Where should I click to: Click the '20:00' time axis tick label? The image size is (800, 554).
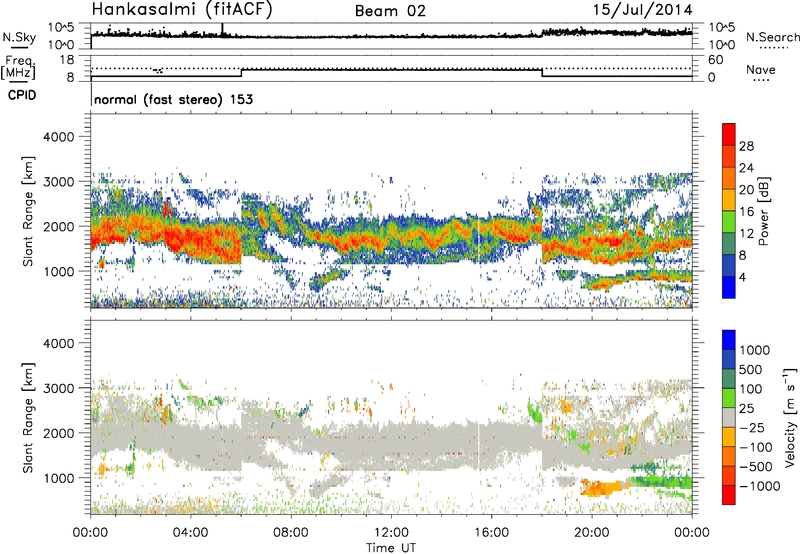[x=591, y=533]
